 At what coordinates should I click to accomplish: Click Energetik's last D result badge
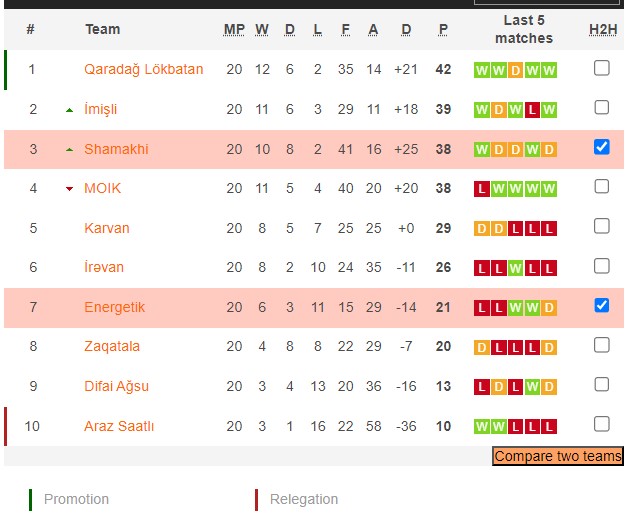click(549, 307)
